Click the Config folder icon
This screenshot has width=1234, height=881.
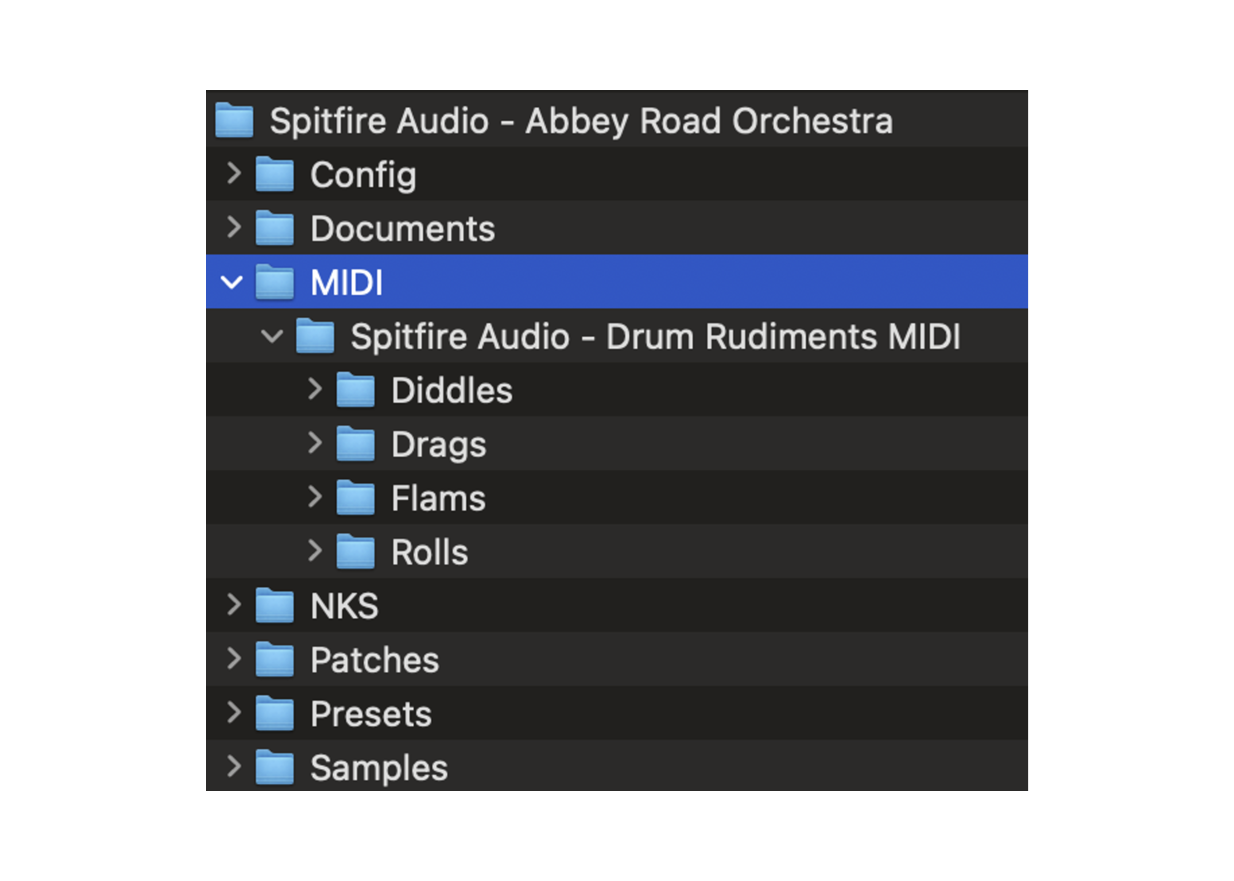point(274,175)
